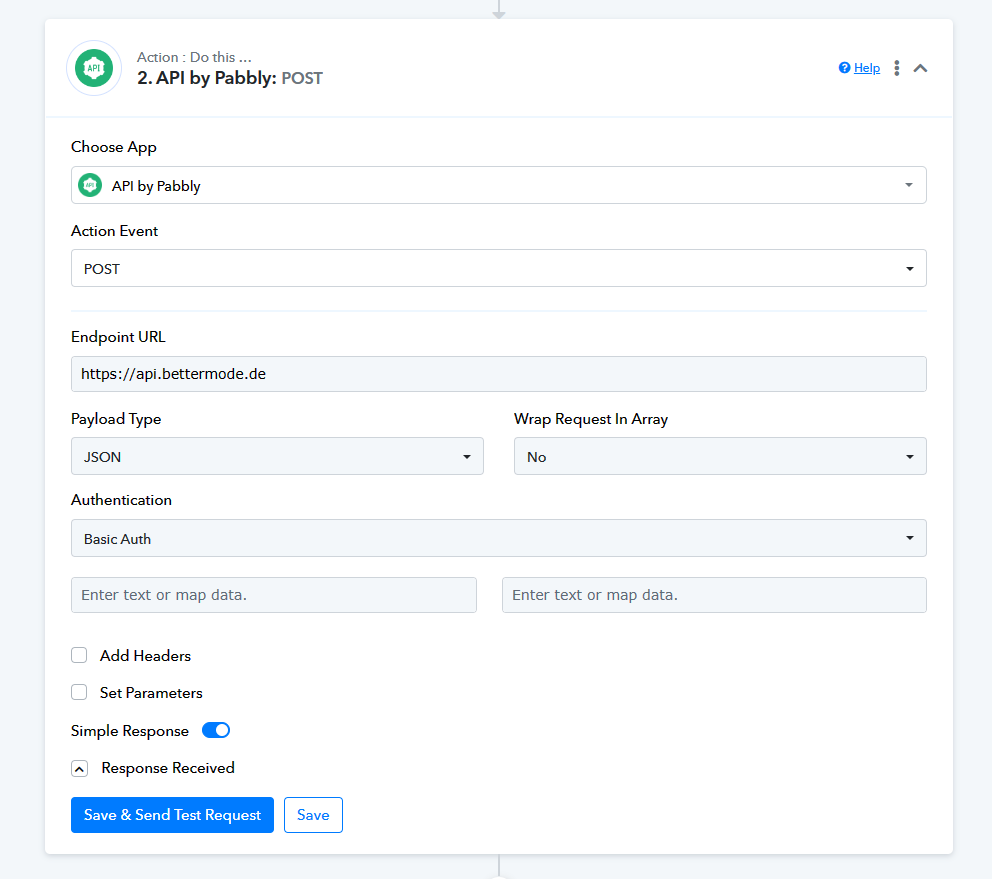992x879 pixels.
Task: Open the Choose App dropdown
Action: (499, 185)
